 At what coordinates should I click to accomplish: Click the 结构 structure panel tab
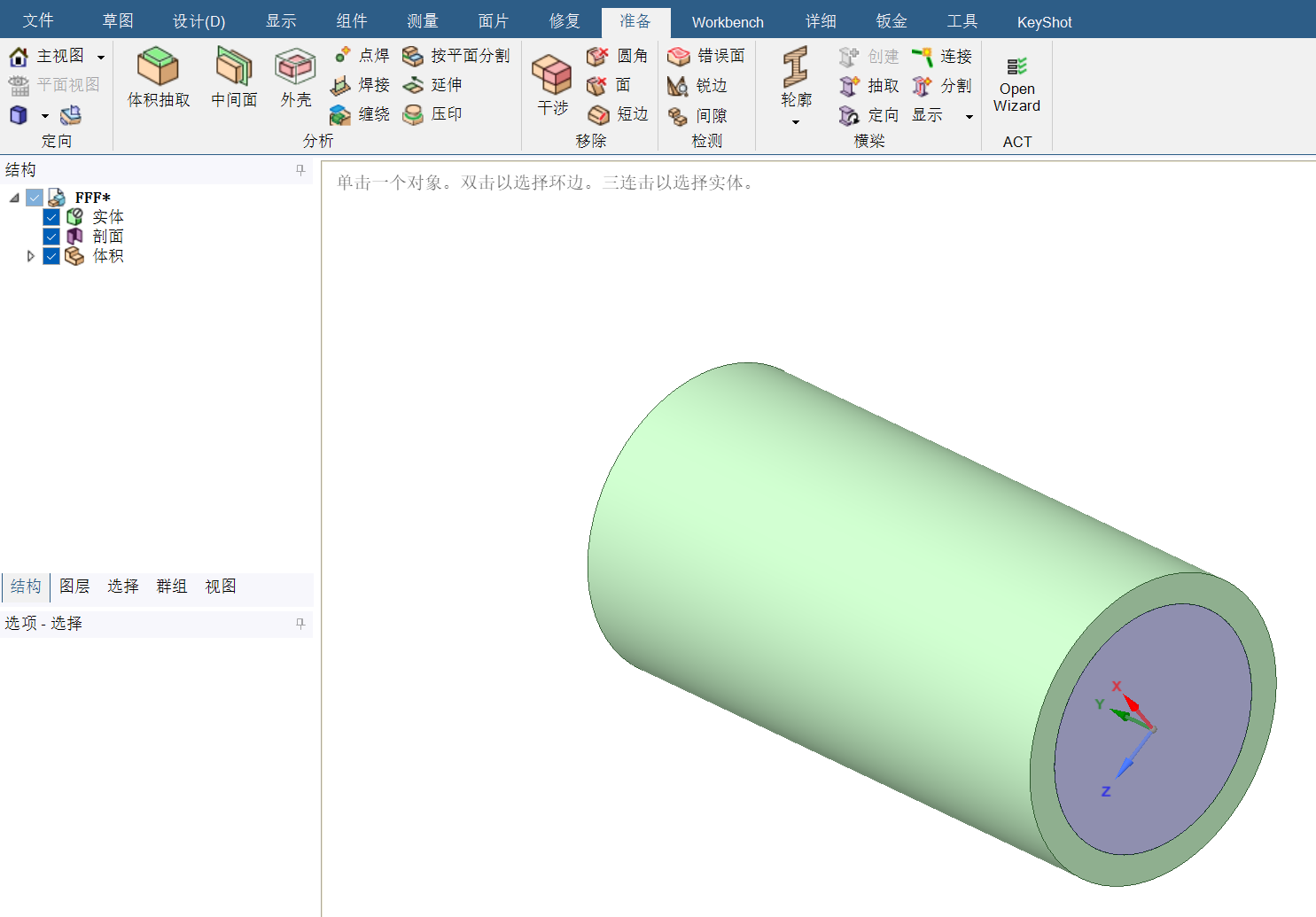click(26, 587)
